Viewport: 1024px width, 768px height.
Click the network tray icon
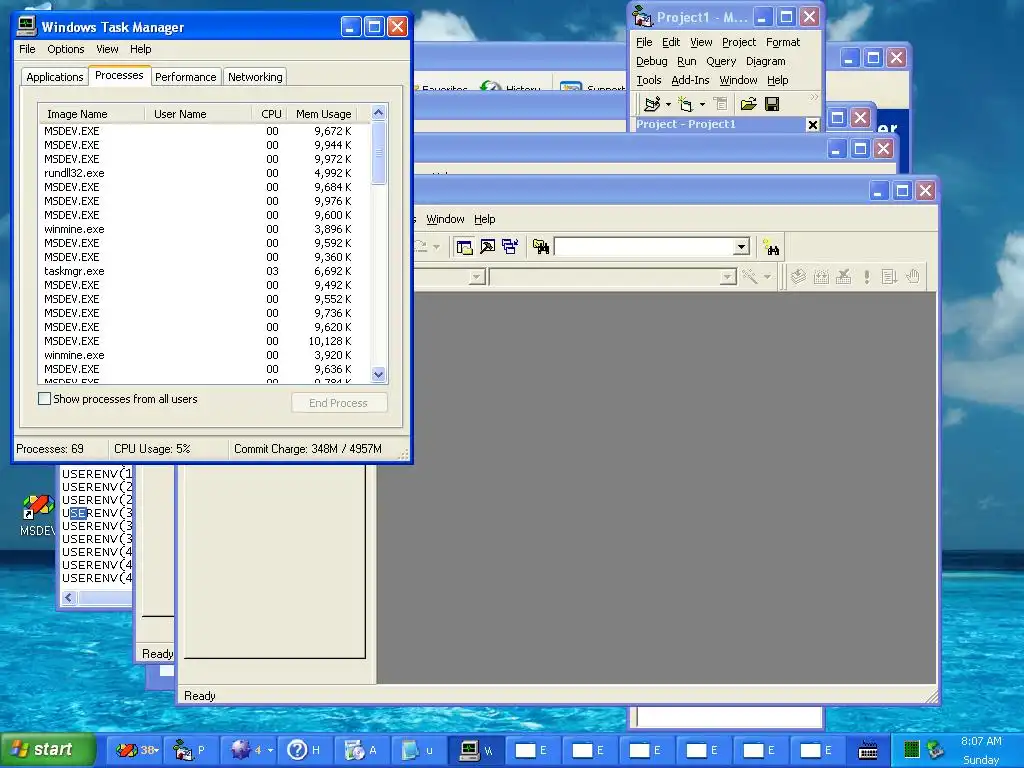(935, 749)
